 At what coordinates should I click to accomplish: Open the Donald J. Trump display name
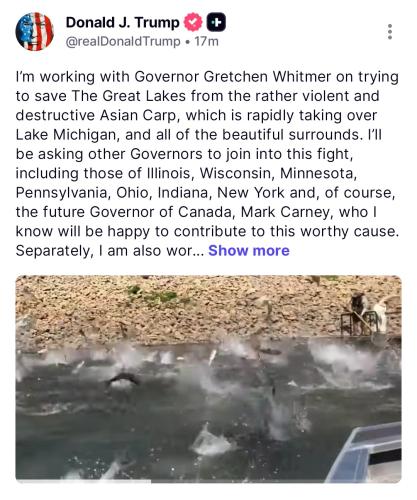pyautogui.click(x=123, y=23)
